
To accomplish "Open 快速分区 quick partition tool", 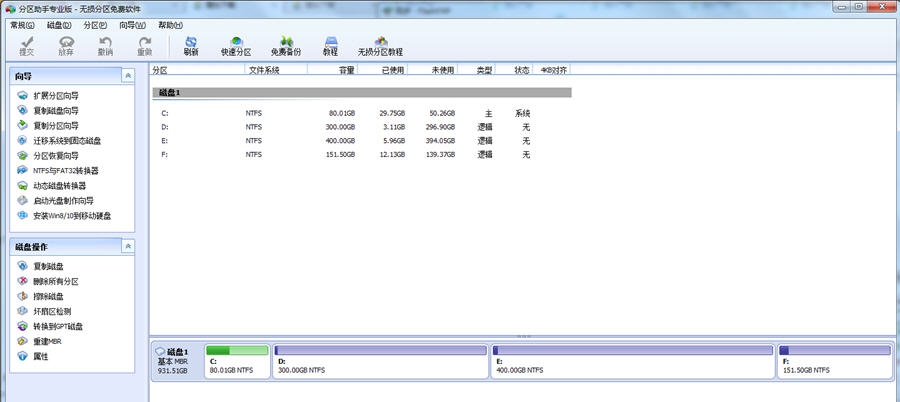I will [x=236, y=45].
